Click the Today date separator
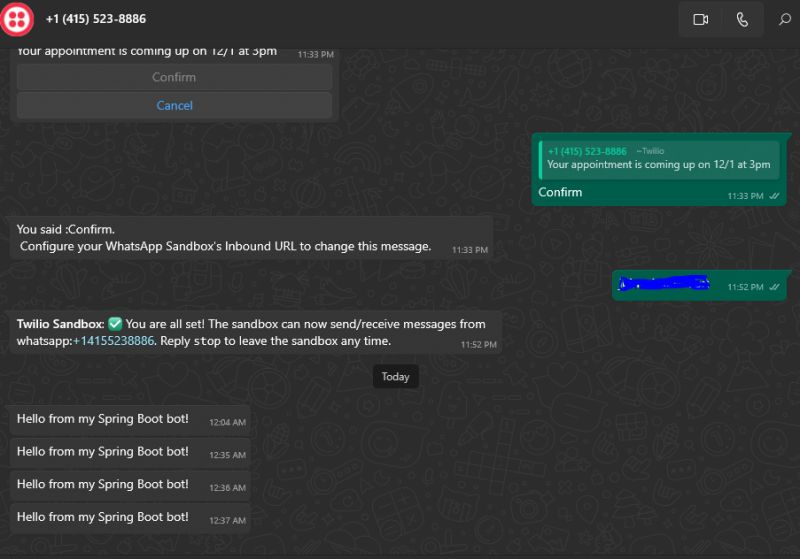Viewport: 800px width, 559px height. click(396, 377)
